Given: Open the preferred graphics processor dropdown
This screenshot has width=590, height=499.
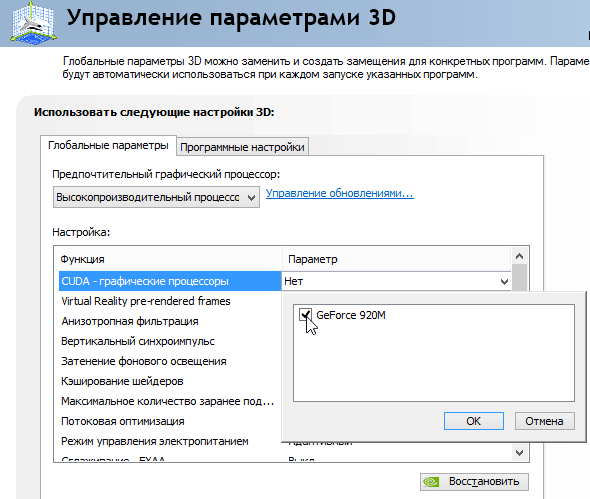Looking at the screenshot, I should [156, 197].
